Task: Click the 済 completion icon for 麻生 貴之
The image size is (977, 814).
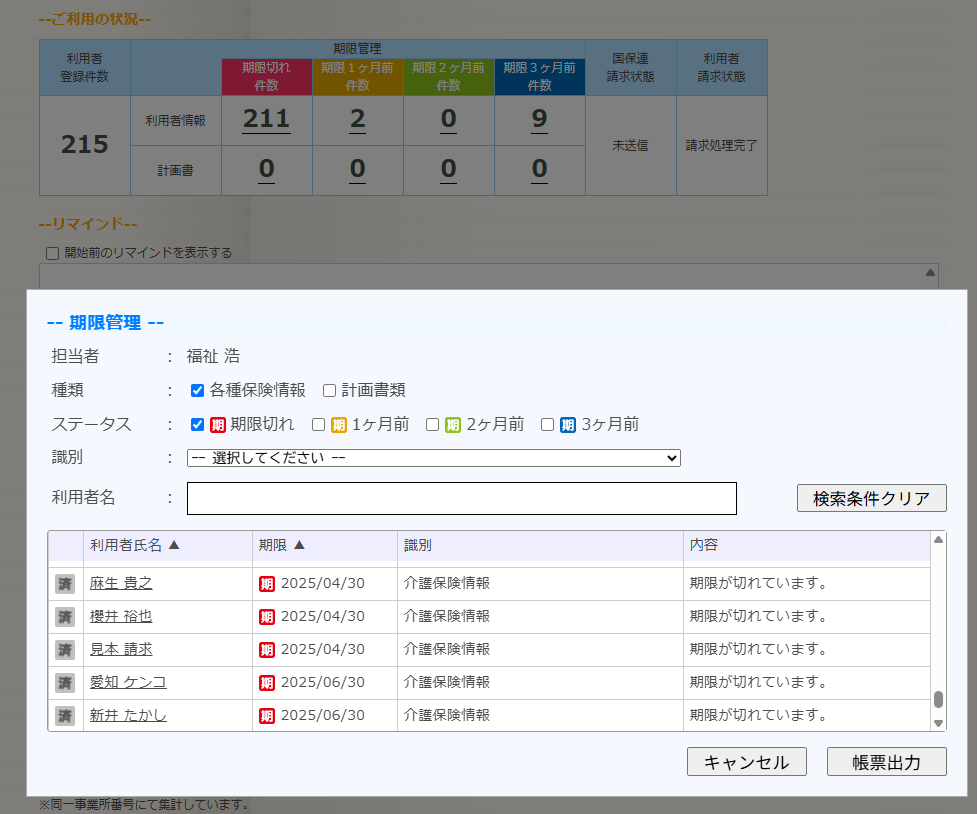Action: 64,583
